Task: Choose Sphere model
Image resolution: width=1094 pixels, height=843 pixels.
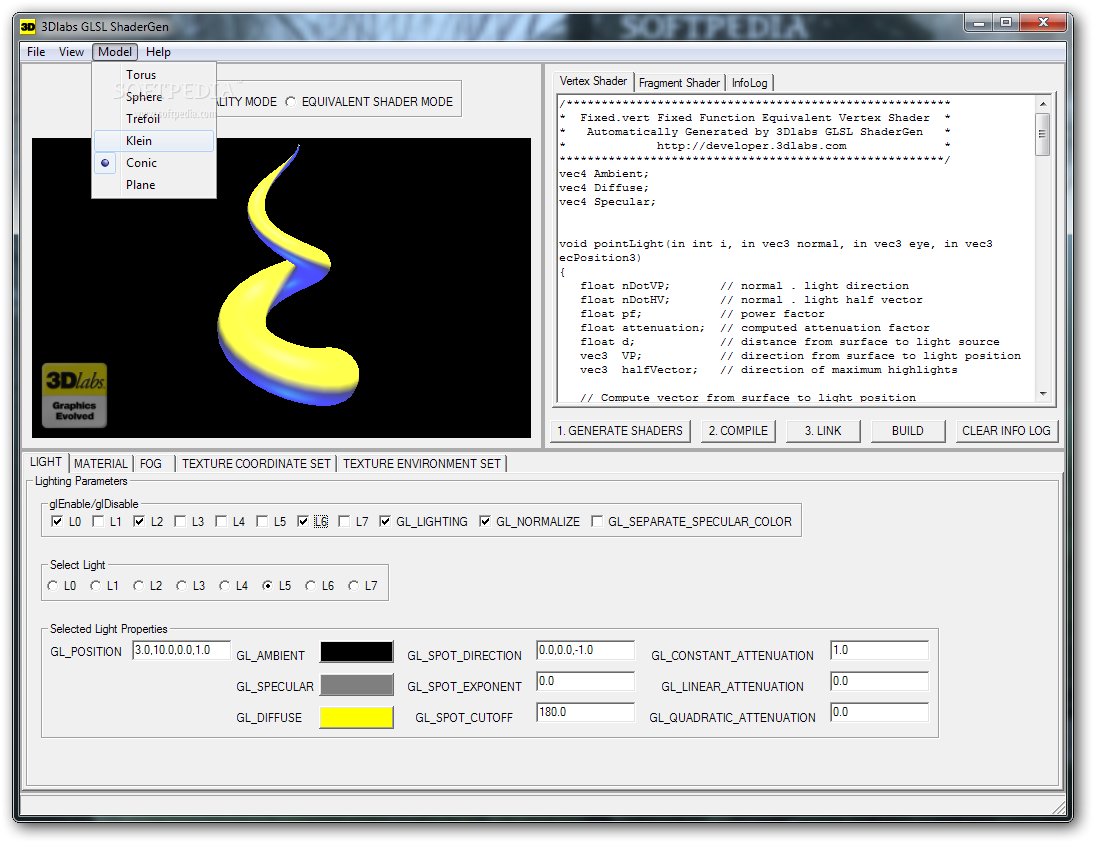Action: tap(154, 96)
